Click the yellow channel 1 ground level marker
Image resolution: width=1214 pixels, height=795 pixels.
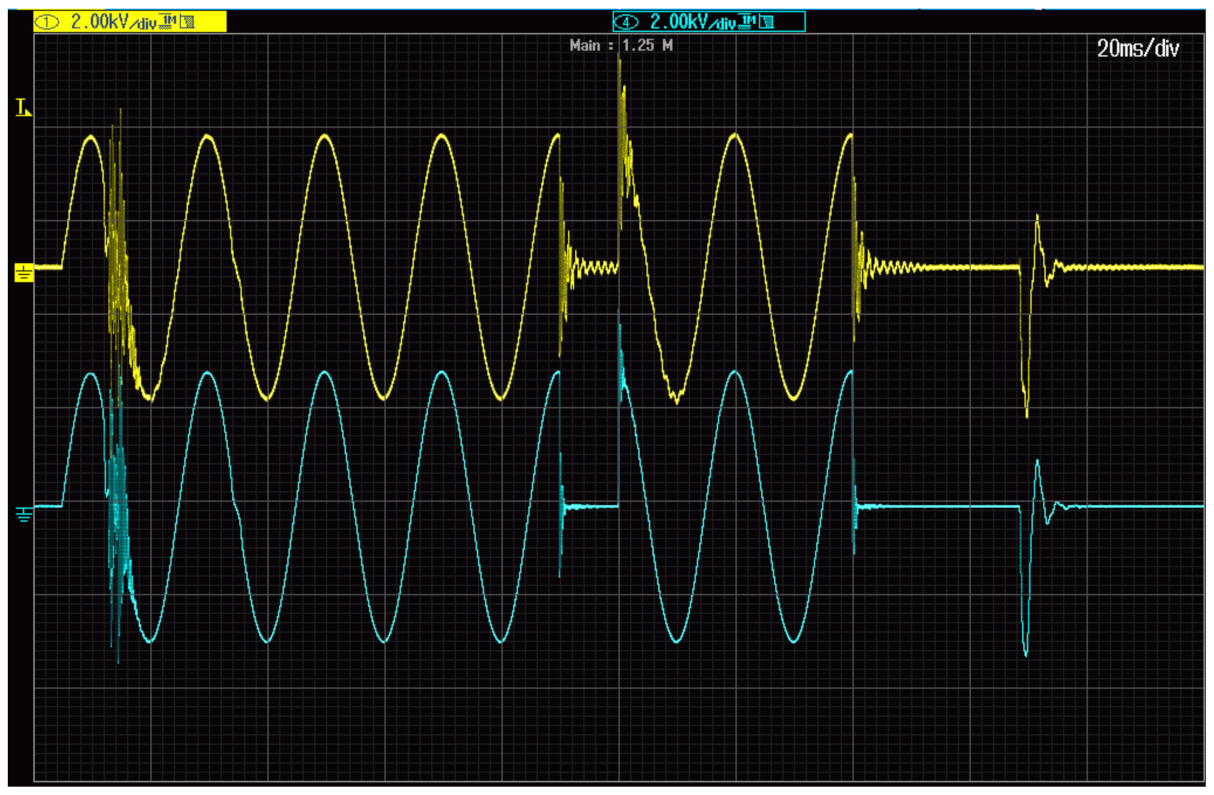(23, 270)
